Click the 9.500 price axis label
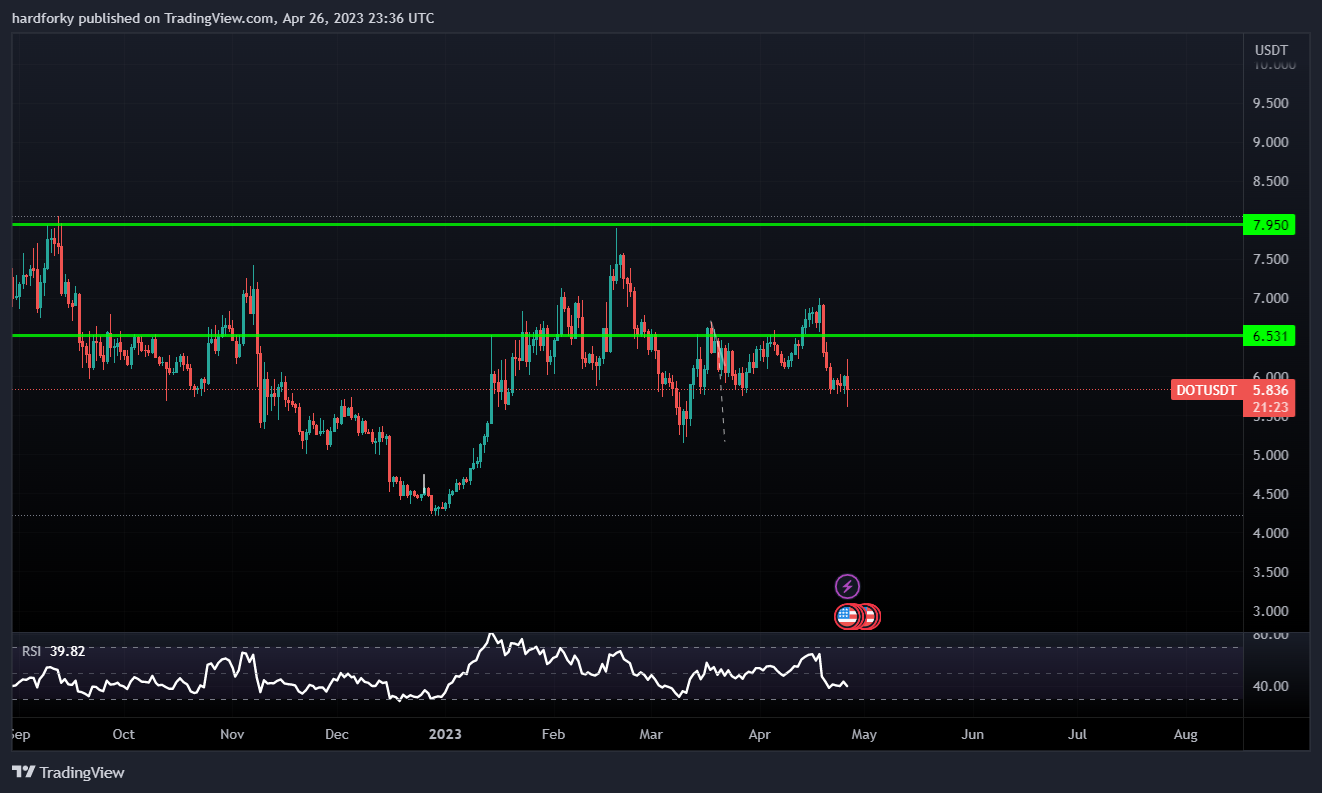The image size is (1322, 793). coord(1271,103)
